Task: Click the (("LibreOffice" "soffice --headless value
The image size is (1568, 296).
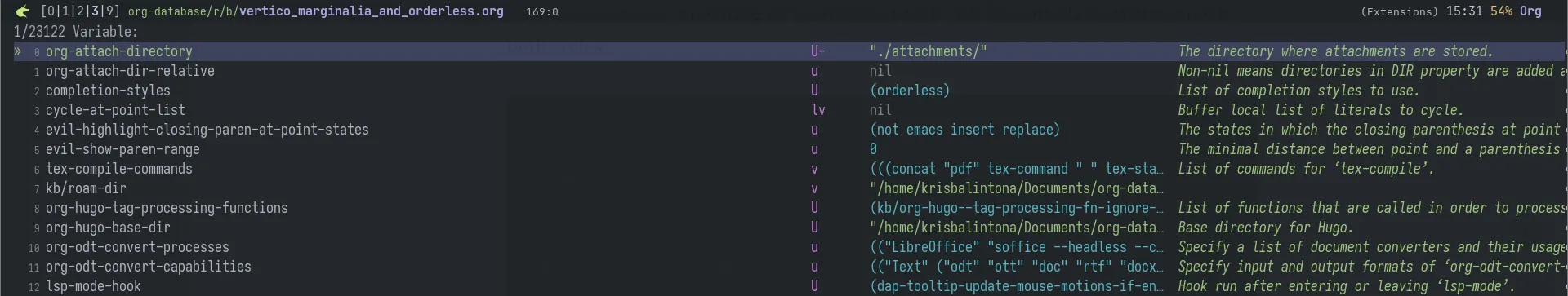Action: click(1017, 247)
